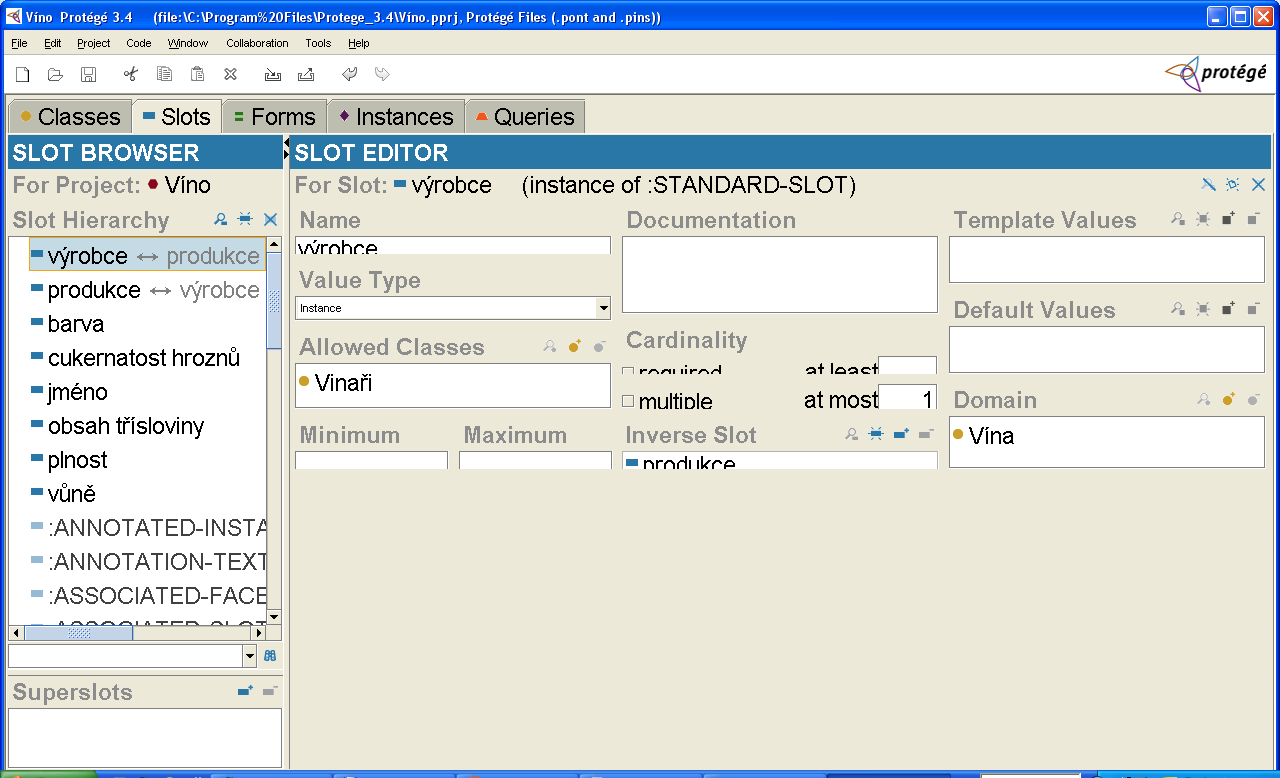Click the Minimum value input field

click(371, 460)
